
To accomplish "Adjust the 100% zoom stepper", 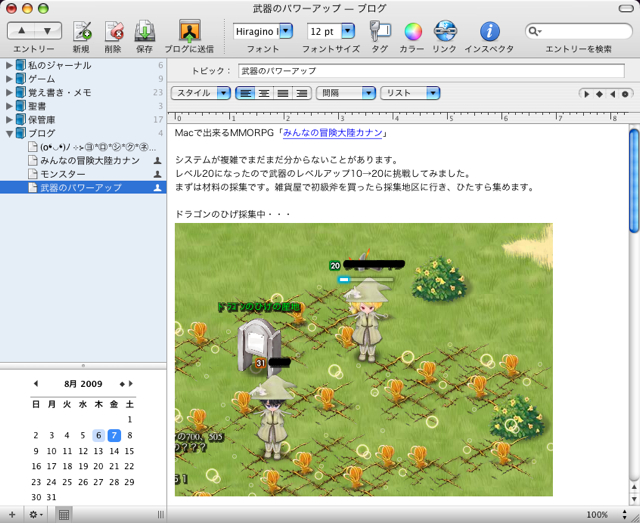I will (x=624, y=514).
